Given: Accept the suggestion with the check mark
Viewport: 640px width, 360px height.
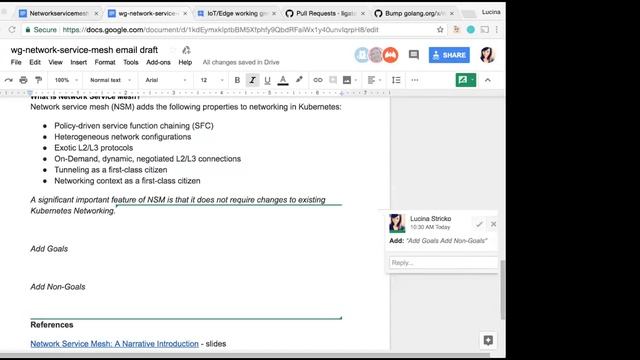Looking at the screenshot, I should pos(479,224).
